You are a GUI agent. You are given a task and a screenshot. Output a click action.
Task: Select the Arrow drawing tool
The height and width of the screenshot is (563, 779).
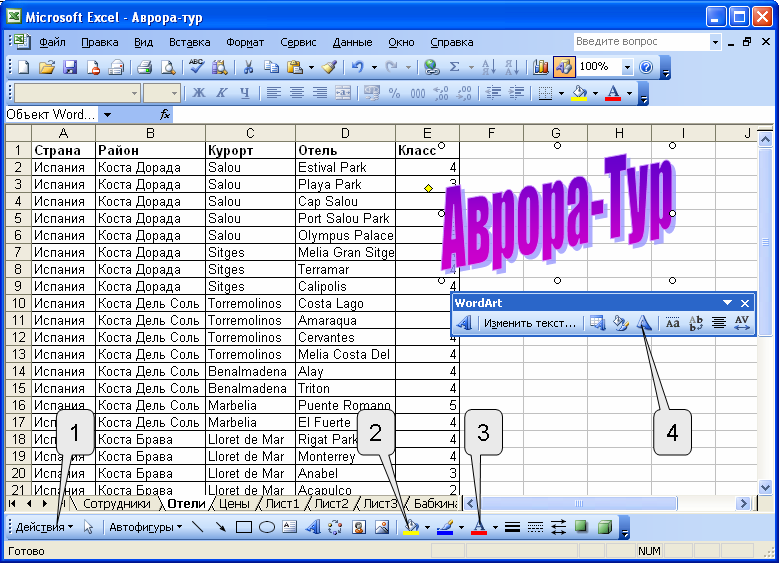coord(220,527)
